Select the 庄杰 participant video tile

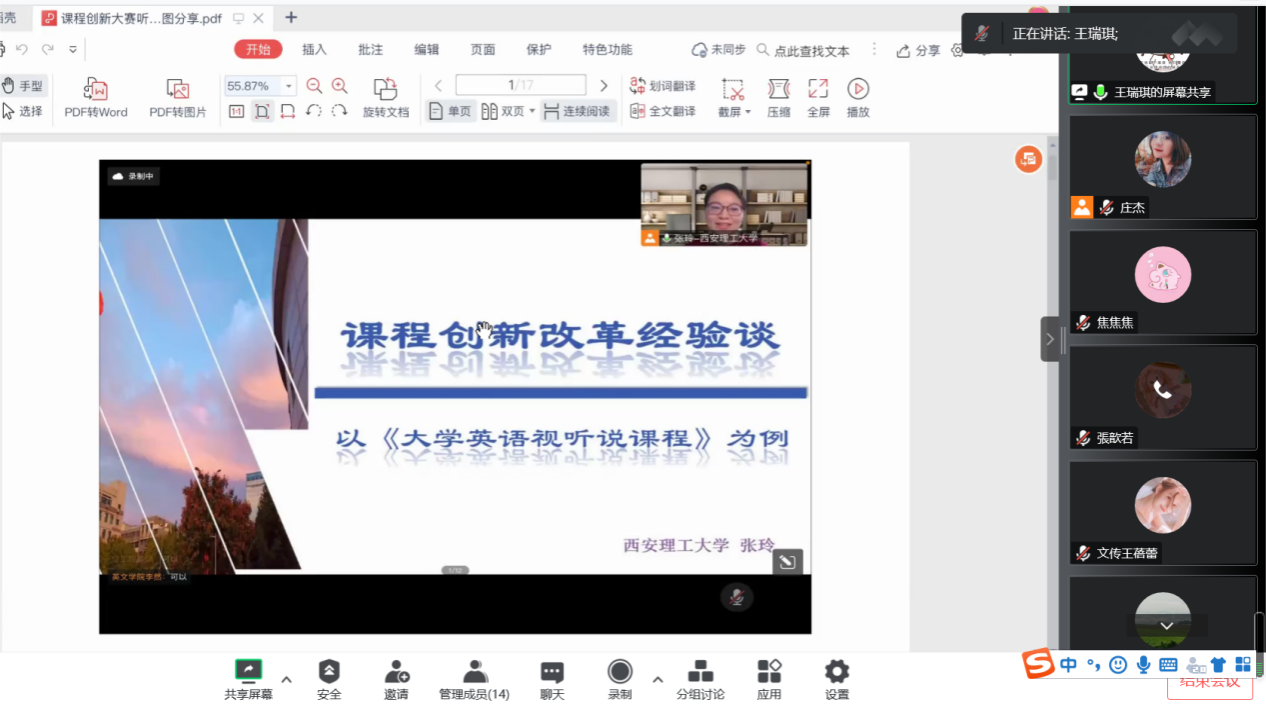tap(1163, 167)
